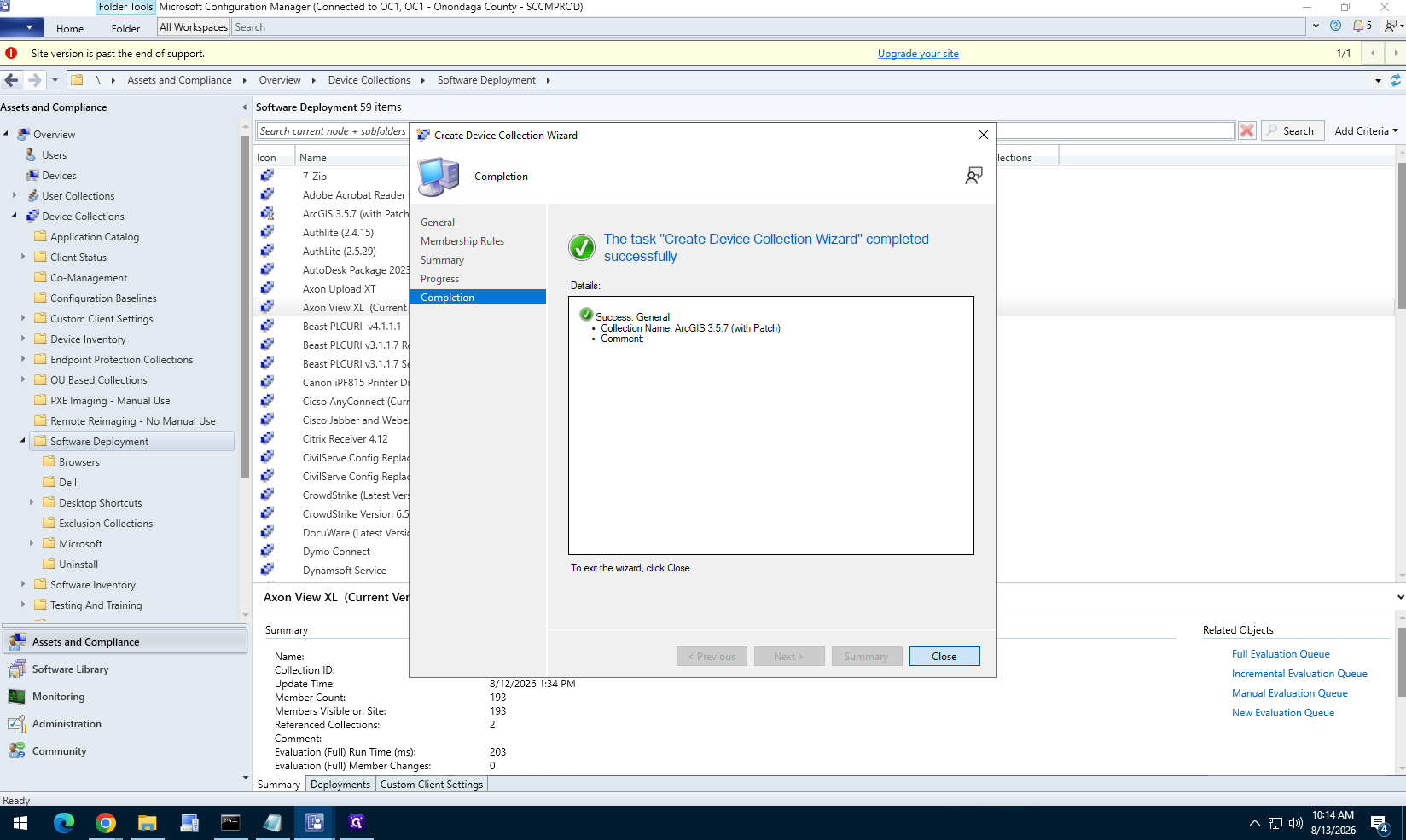Screen dimensions: 1406x840
Task: Open the Deployments tab in details pane
Action: click(340, 785)
